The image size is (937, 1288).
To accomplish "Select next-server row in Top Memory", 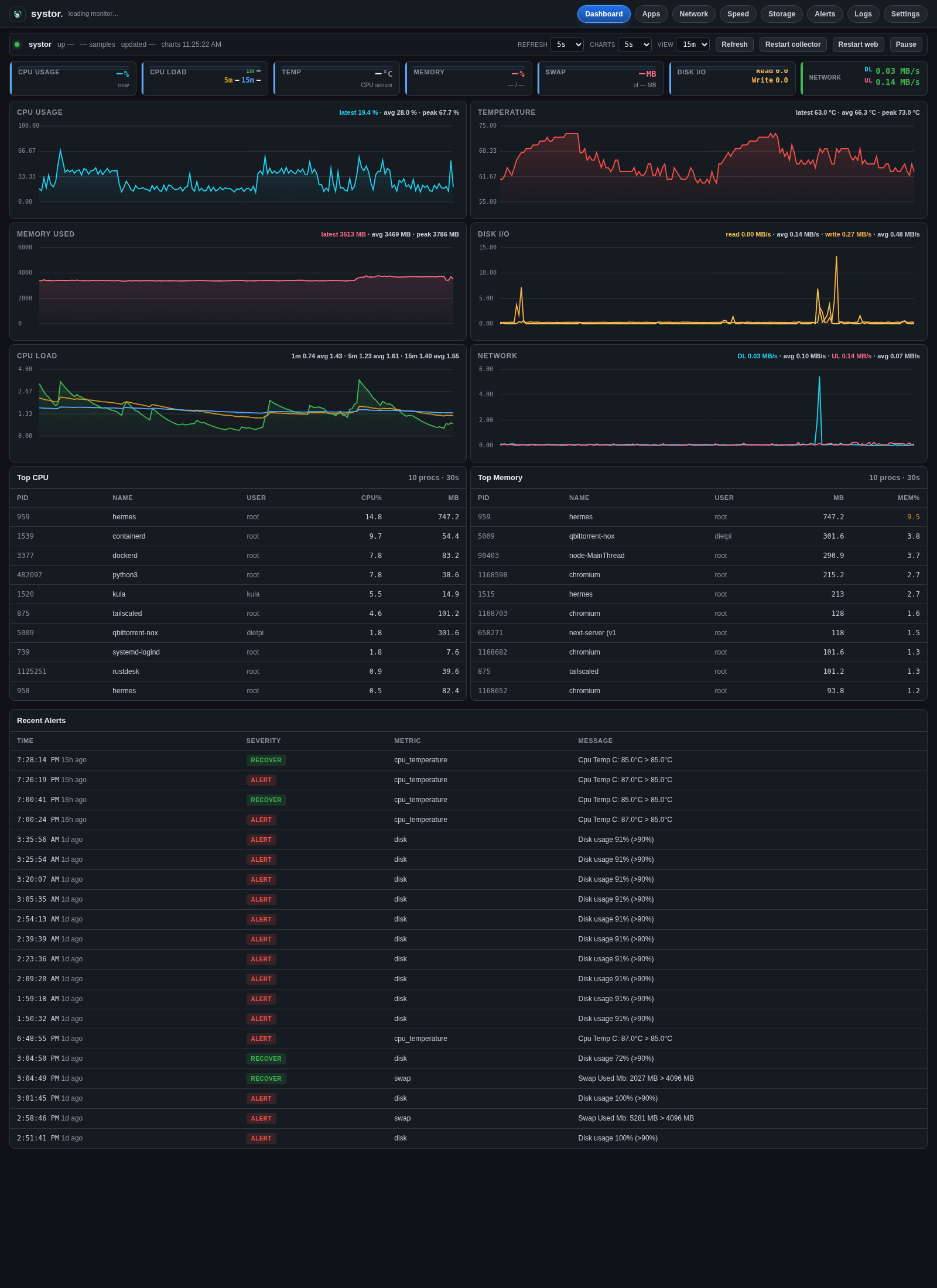I will point(699,633).
